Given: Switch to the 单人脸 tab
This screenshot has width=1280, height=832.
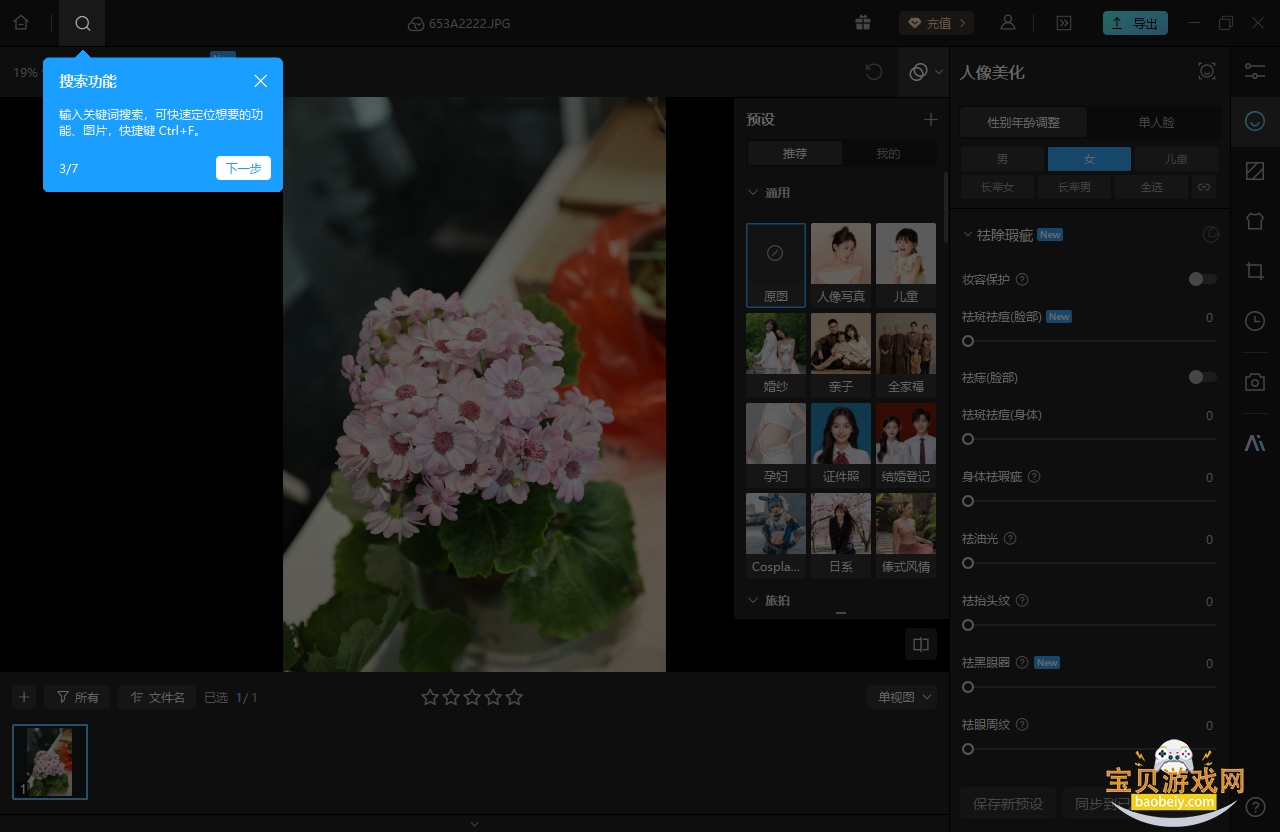Looking at the screenshot, I should coord(1156,123).
